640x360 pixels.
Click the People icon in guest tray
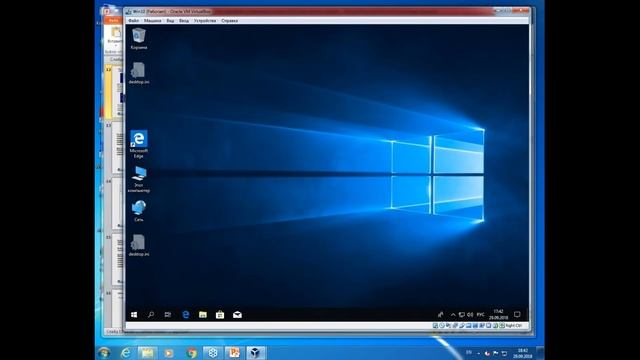pos(440,315)
